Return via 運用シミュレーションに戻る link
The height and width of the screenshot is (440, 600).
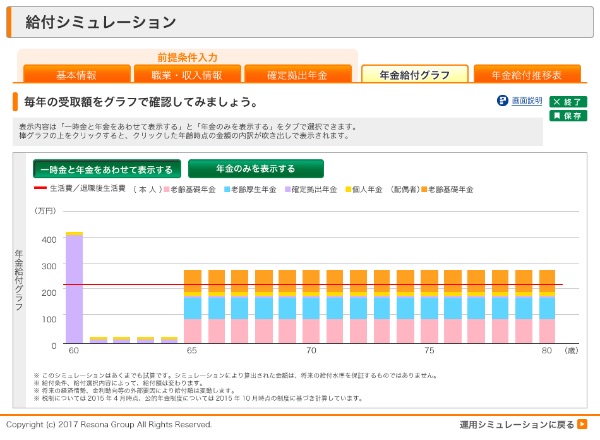click(x=516, y=424)
